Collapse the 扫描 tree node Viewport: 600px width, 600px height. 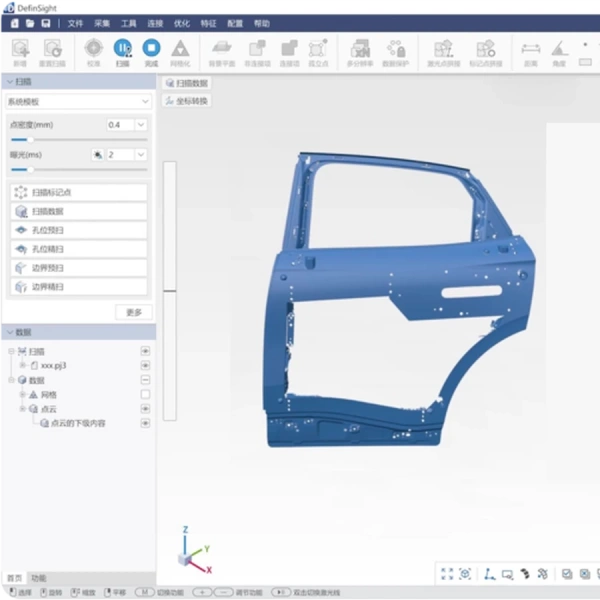click(11, 351)
